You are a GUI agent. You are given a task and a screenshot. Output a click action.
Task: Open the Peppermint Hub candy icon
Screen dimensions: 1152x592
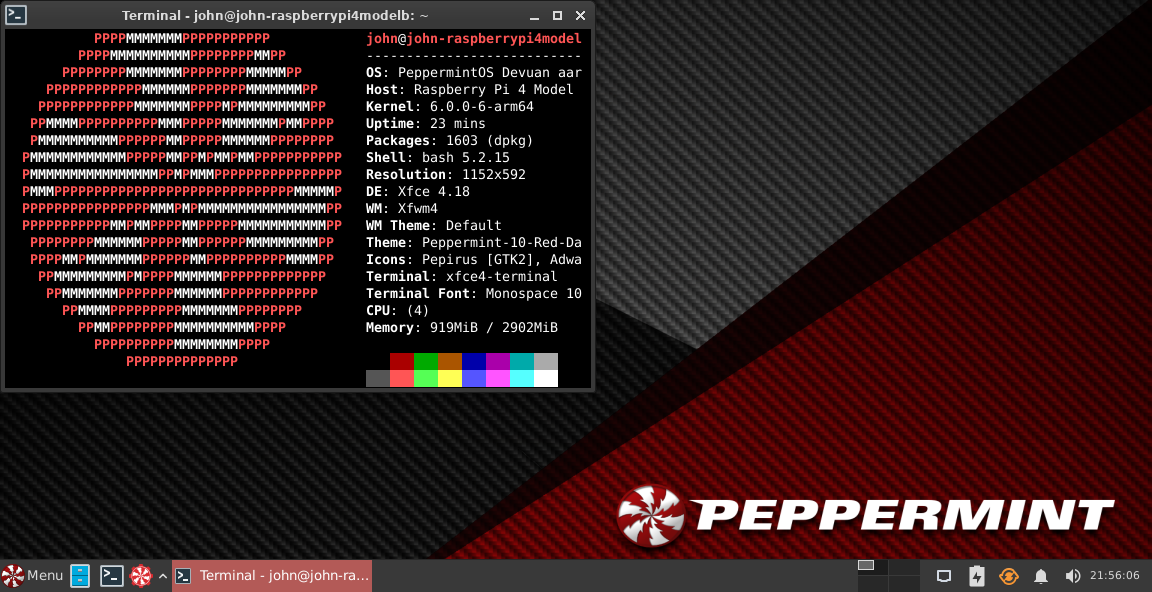coord(140,576)
